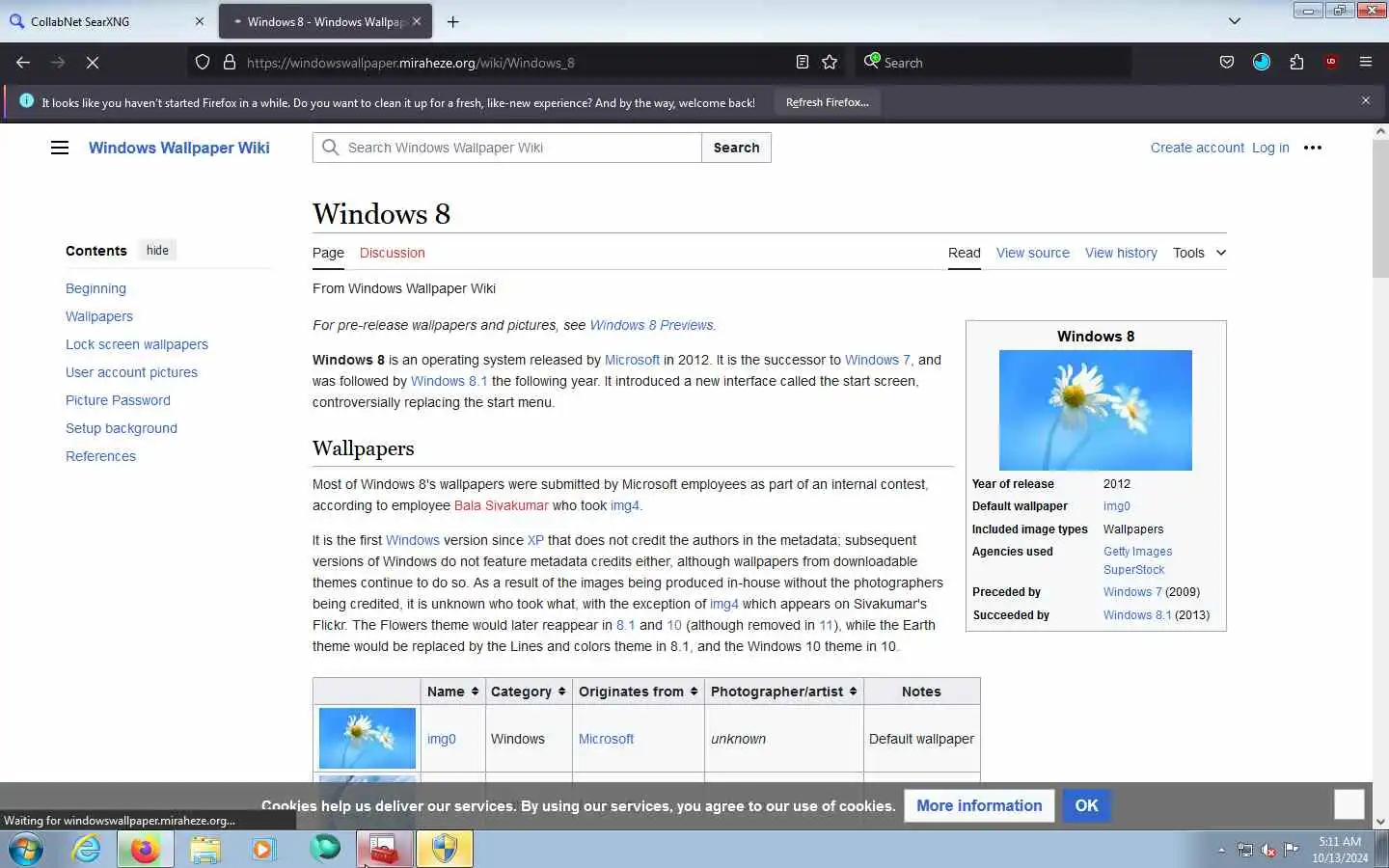
Task: Select the Read tab
Action: tap(965, 253)
